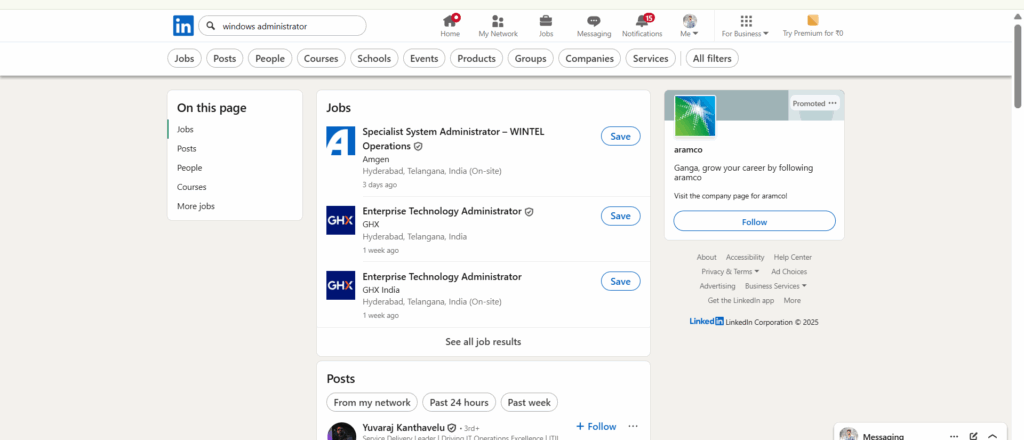
Task: Open the GHX India Enterprise Technology Administrator job
Action: [442, 276]
